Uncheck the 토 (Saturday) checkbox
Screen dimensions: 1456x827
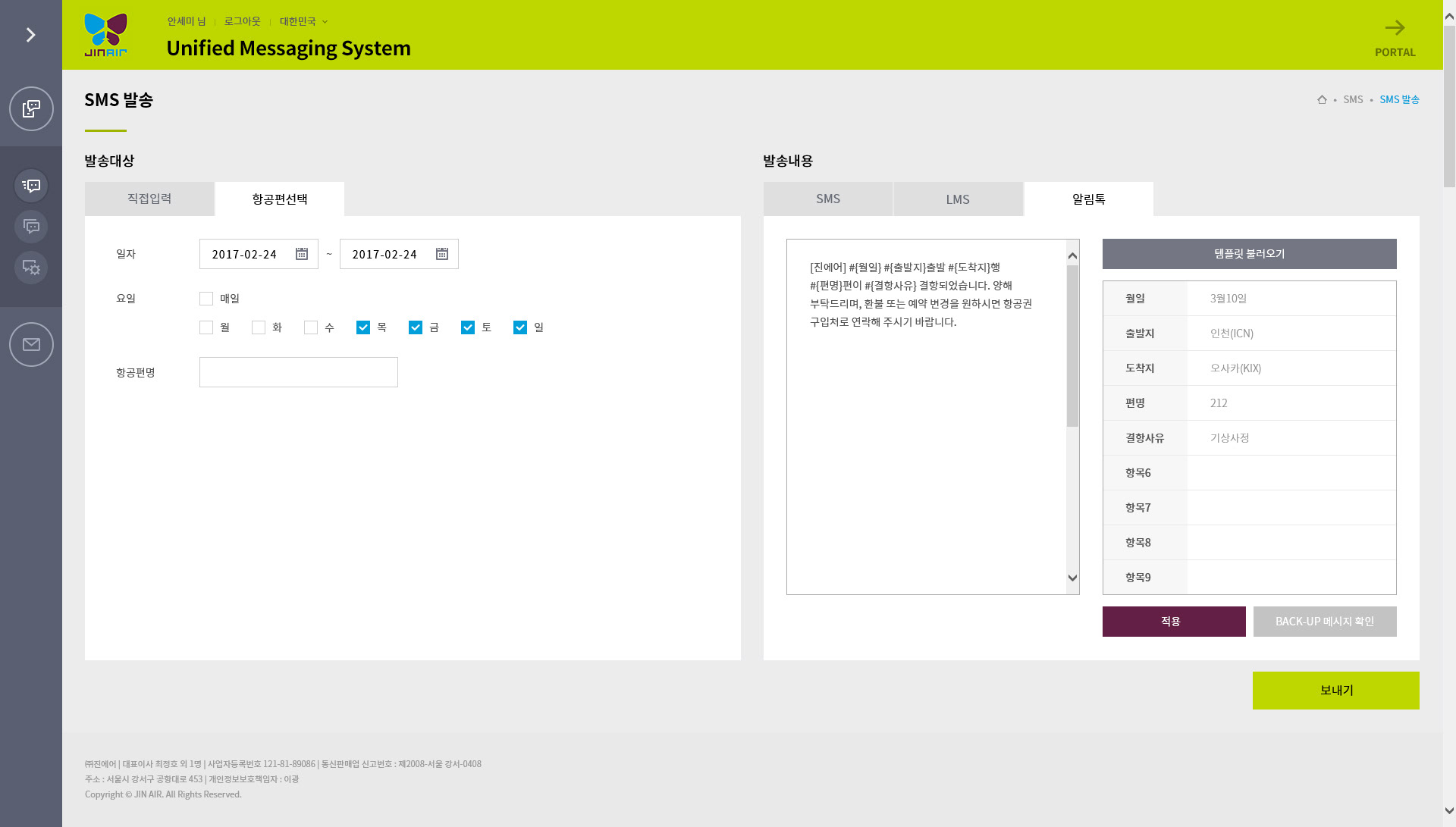pyautogui.click(x=468, y=327)
